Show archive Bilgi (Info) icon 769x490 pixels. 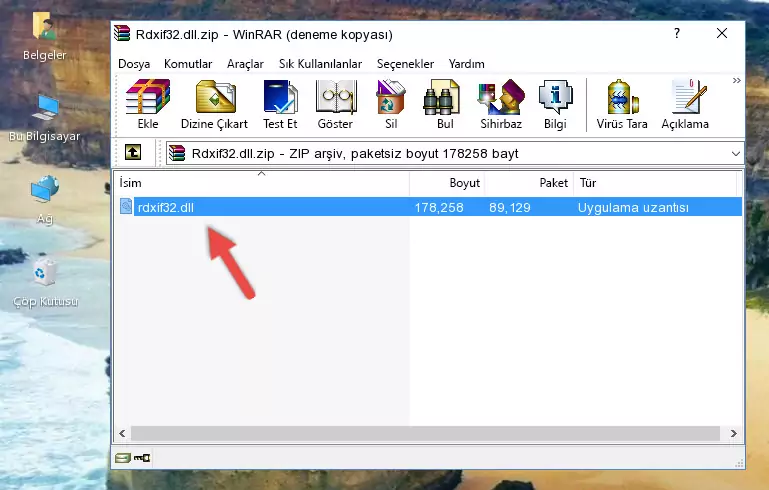pos(555,104)
